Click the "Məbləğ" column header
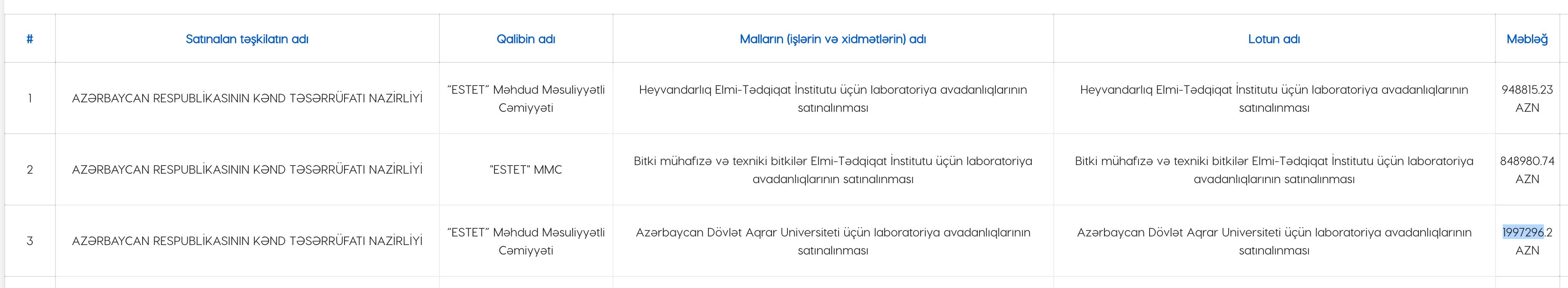 [1527, 39]
